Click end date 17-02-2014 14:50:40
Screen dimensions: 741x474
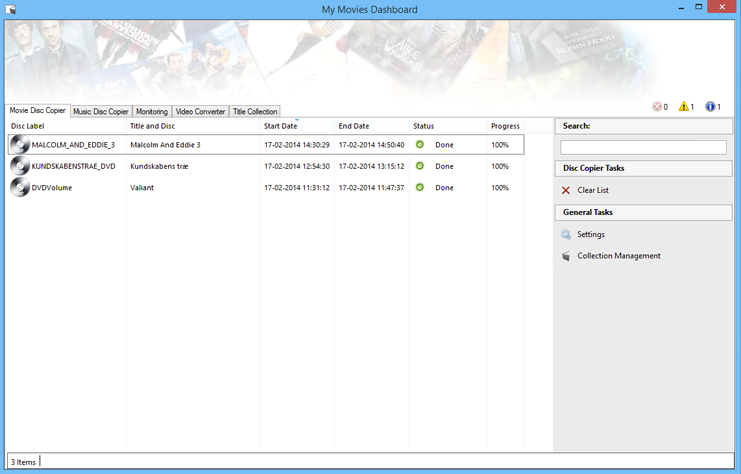[371, 145]
